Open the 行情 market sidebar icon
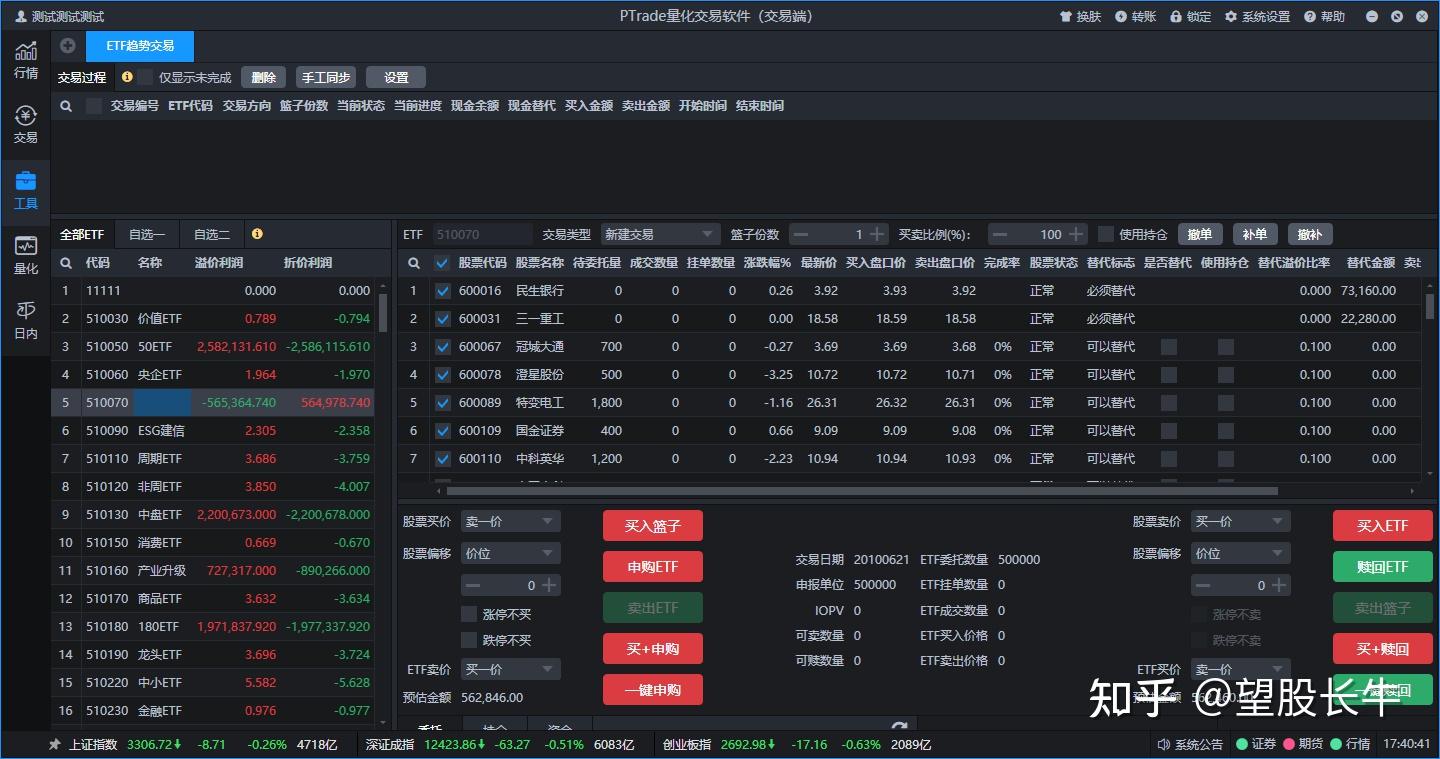This screenshot has width=1440, height=759. pyautogui.click(x=25, y=60)
